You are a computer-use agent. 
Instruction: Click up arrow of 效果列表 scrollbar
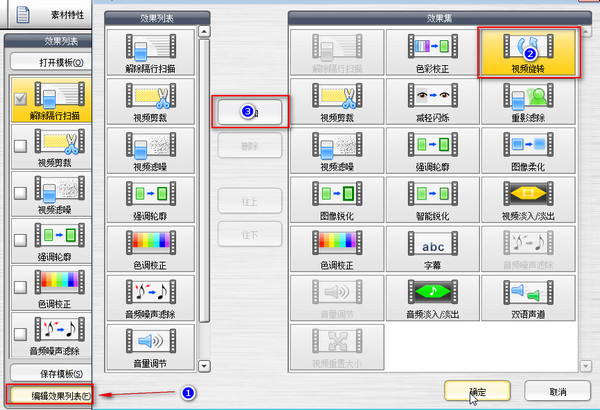point(204,32)
